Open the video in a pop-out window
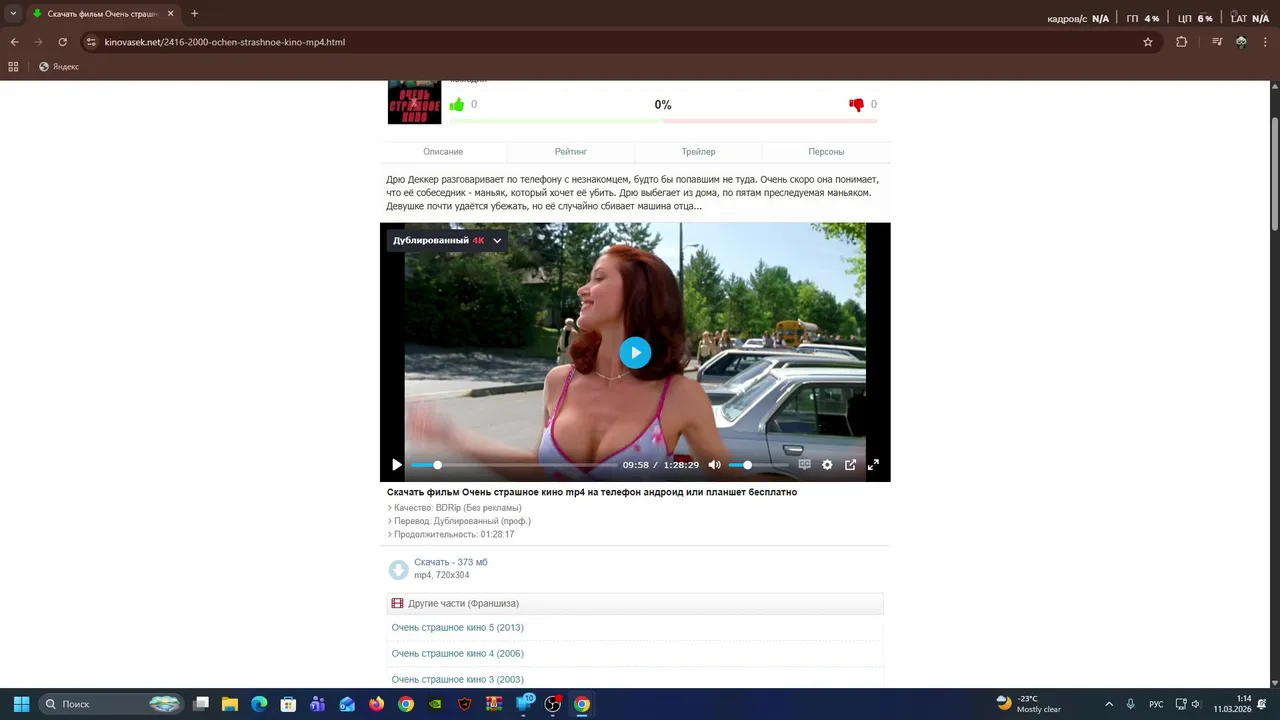 [850, 465]
